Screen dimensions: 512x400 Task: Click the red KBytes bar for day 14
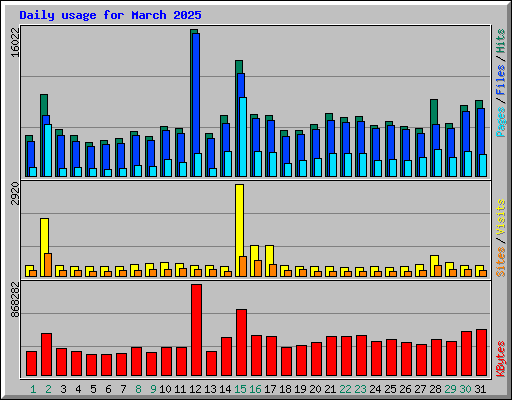coord(226,357)
